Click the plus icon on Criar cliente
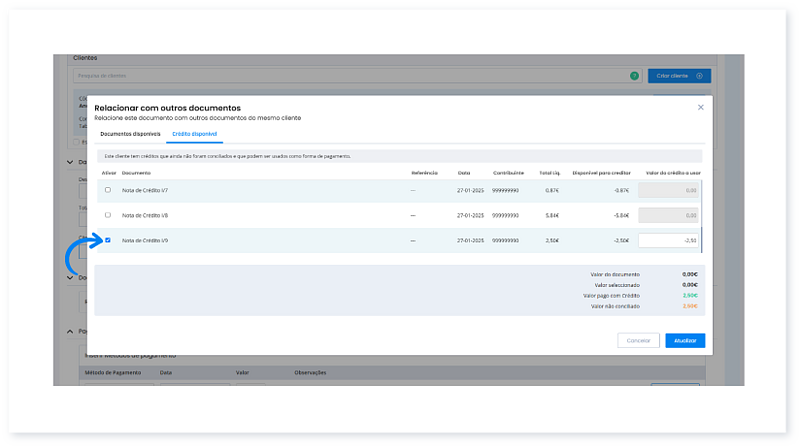 click(699, 76)
